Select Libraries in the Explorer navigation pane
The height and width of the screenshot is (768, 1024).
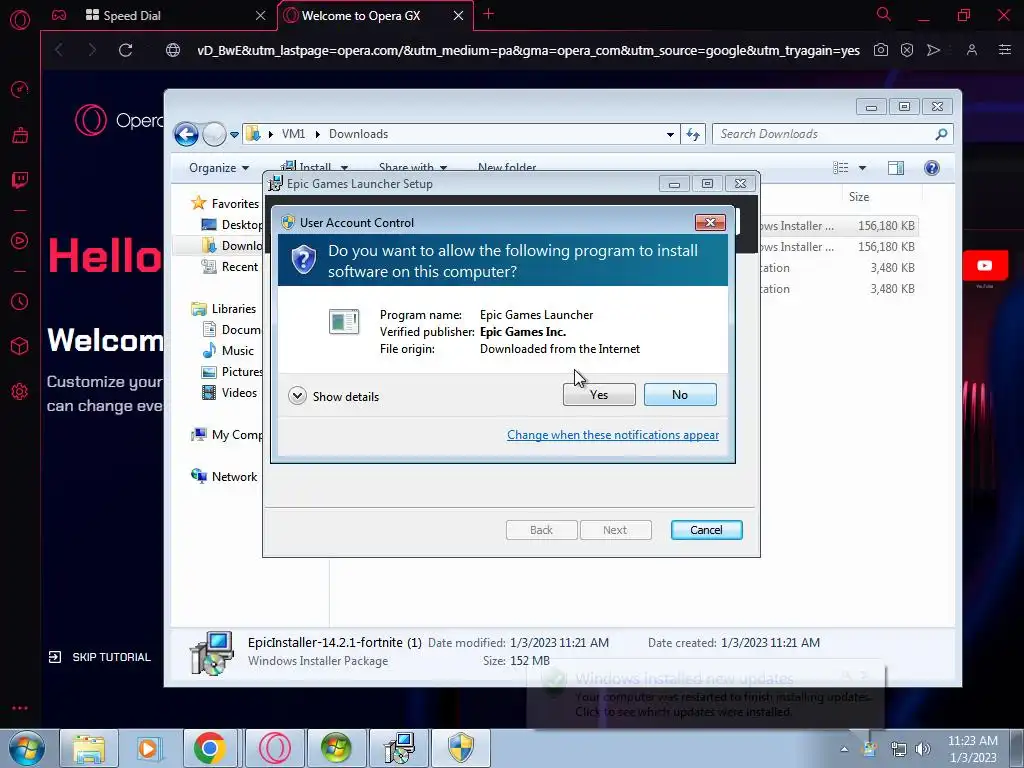click(224, 308)
